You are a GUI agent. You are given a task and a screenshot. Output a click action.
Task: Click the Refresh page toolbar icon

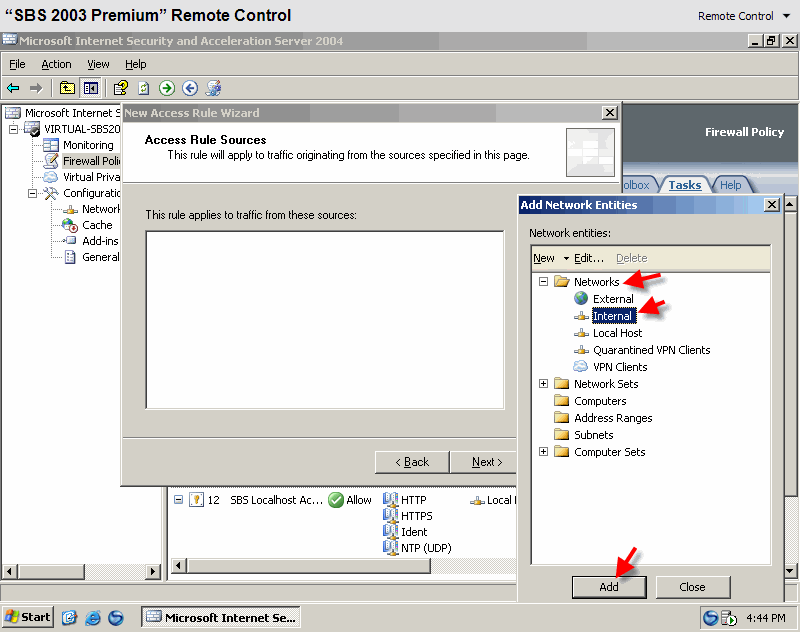coord(144,88)
